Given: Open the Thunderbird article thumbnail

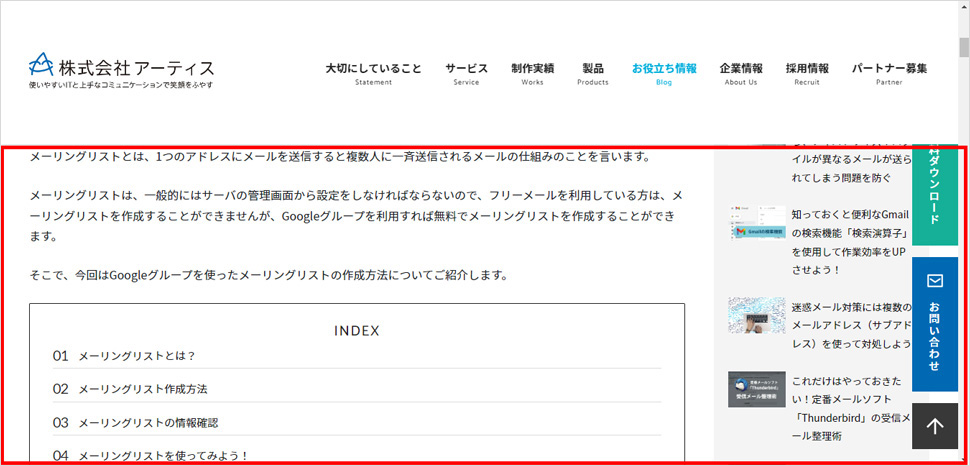Looking at the screenshot, I should click(x=757, y=389).
